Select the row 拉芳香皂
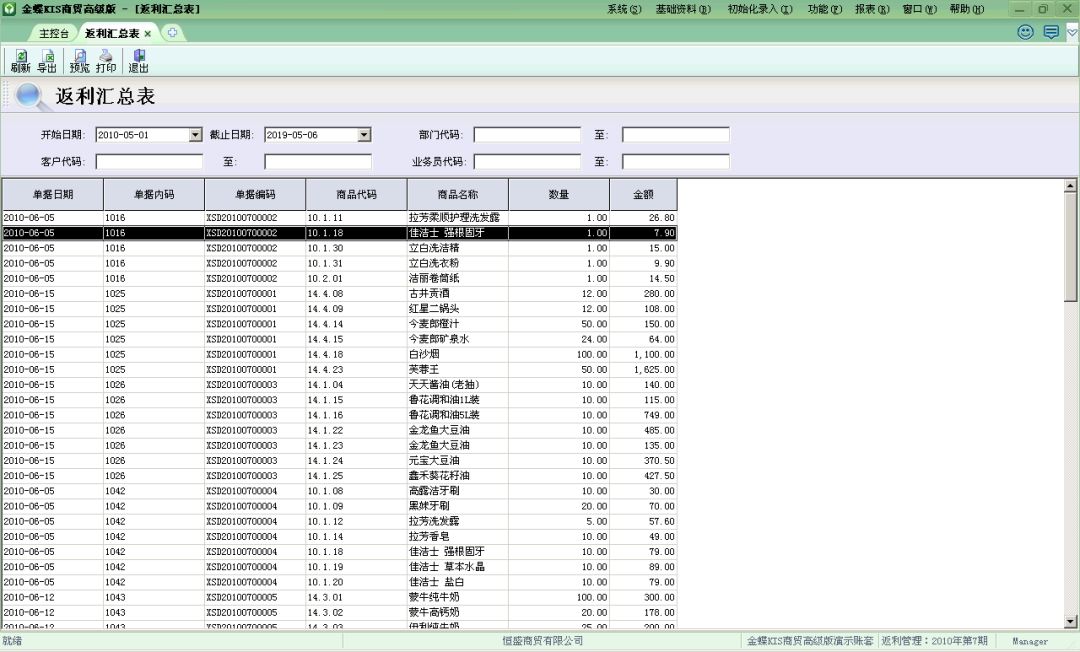 pos(340,536)
